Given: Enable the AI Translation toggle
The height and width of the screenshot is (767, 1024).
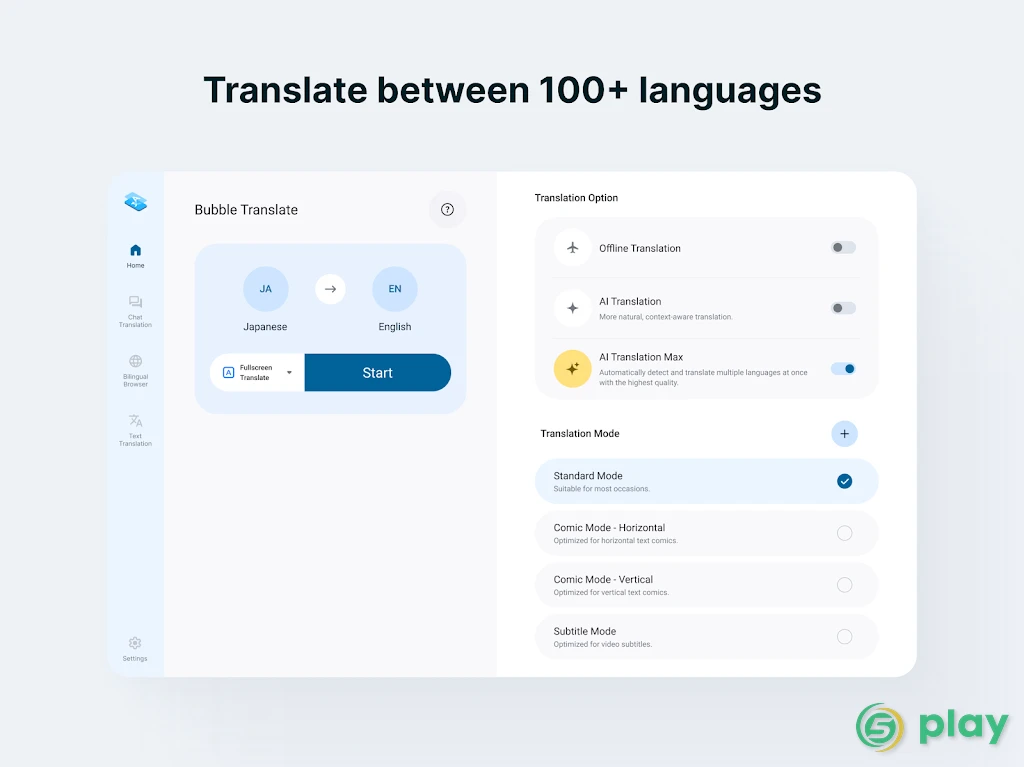Looking at the screenshot, I should (x=843, y=308).
